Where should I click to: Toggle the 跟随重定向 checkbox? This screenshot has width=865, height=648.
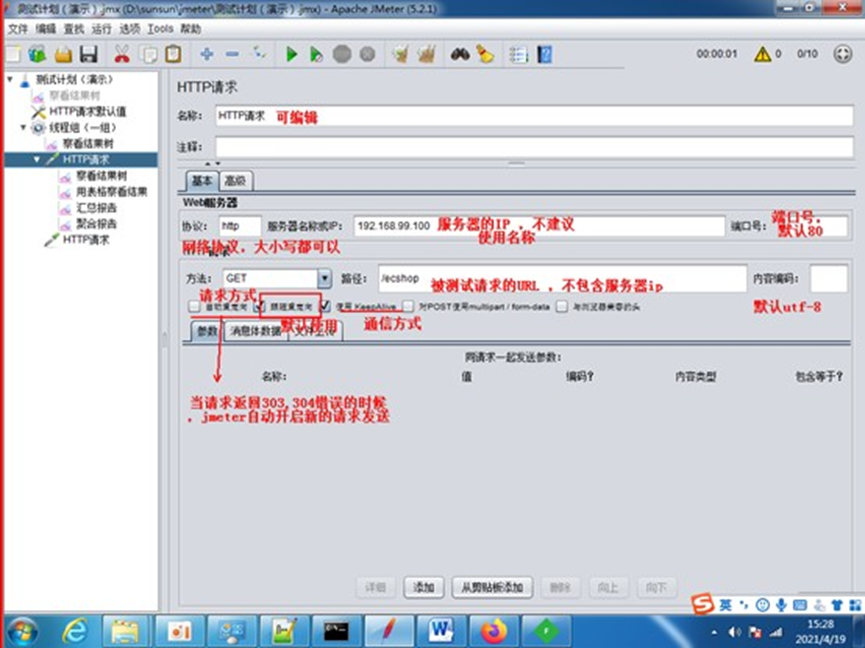[259, 306]
